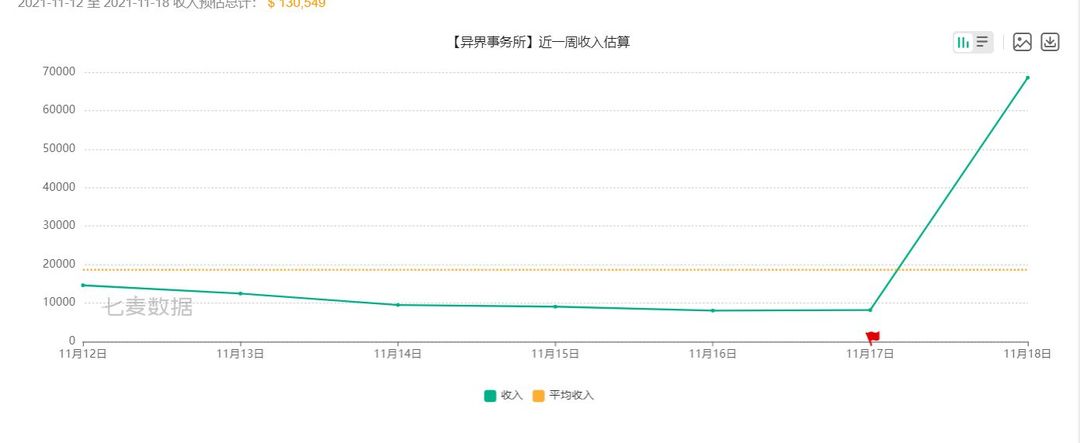Save the chart as an image
This screenshot has width=1080, height=443.
click(x=1022, y=42)
